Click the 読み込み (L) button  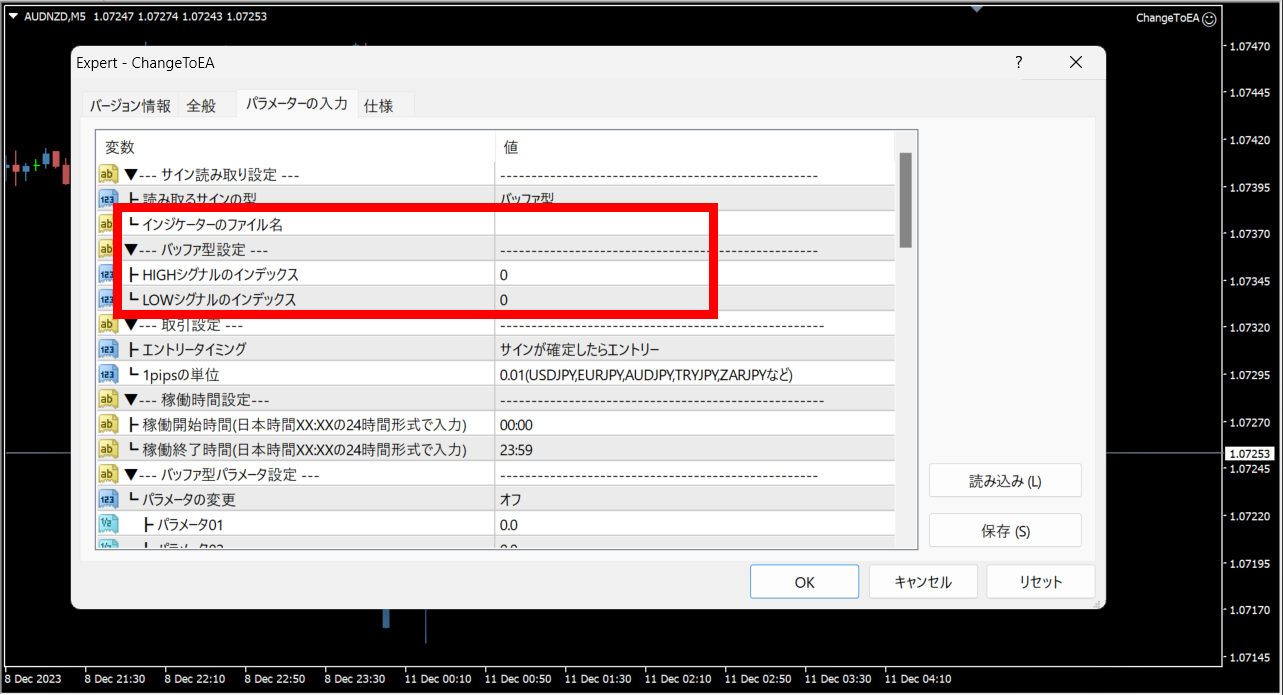click(1005, 481)
